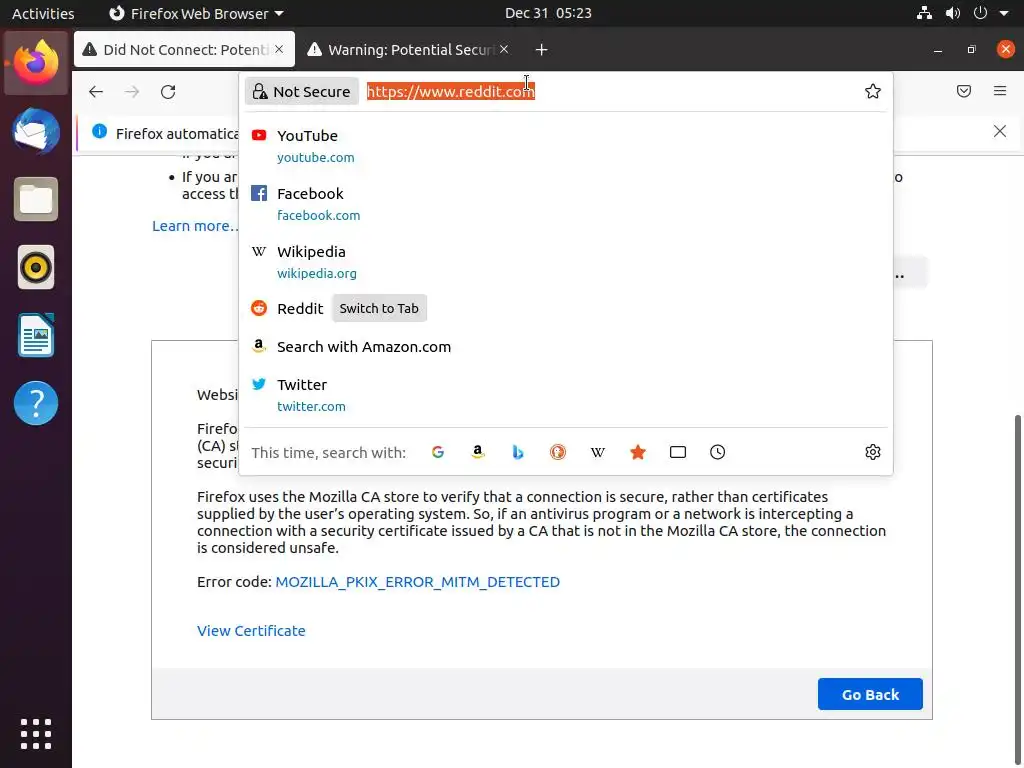Screen dimensions: 1024x768
Task: Search open tabs with the tab icon
Action: (x=678, y=452)
